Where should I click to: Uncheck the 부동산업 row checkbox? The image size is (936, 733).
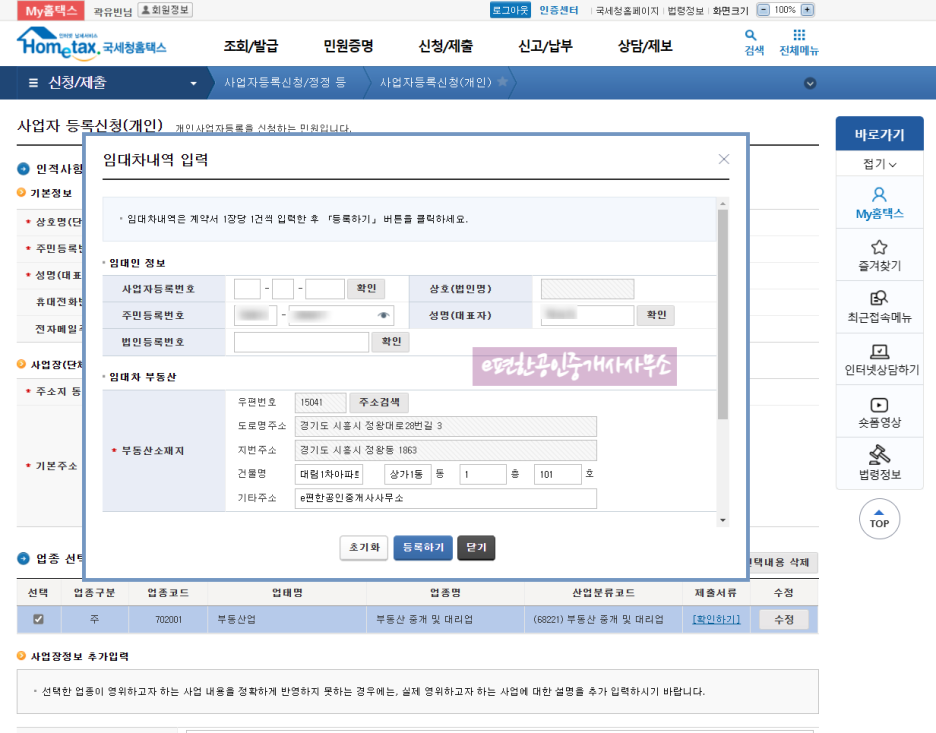38,620
